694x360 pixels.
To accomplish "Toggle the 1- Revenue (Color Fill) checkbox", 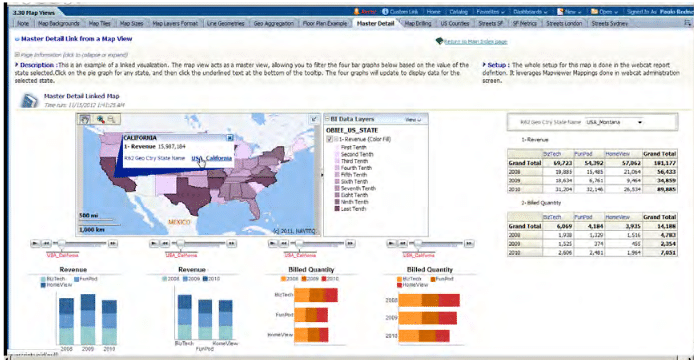I will point(329,139).
